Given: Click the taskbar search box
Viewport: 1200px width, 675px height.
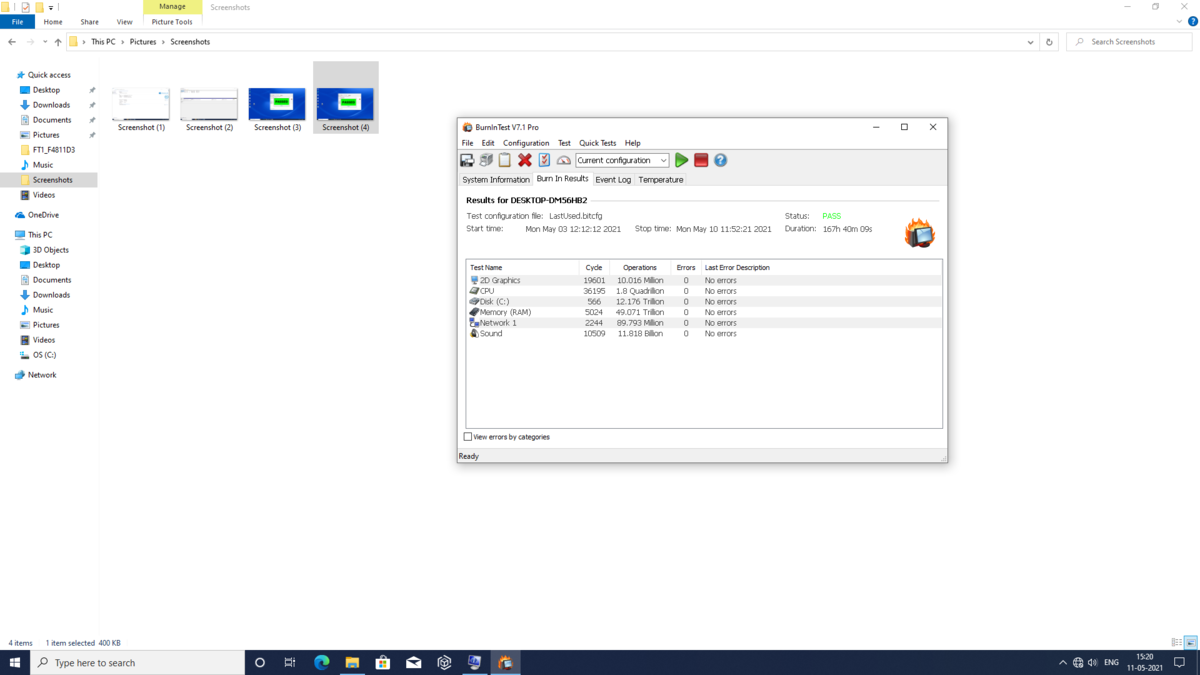Looking at the screenshot, I should pos(138,662).
